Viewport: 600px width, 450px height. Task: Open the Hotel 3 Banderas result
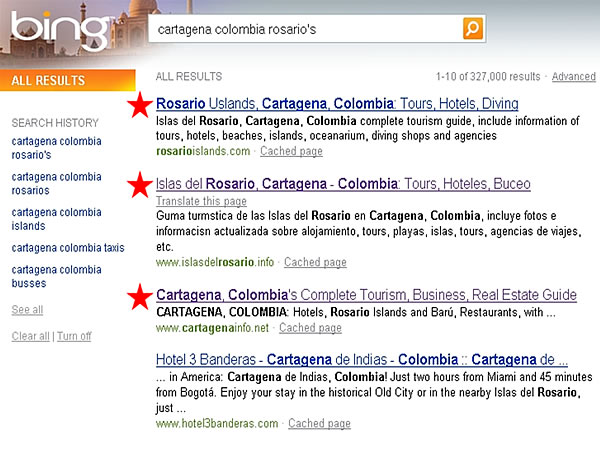362,359
